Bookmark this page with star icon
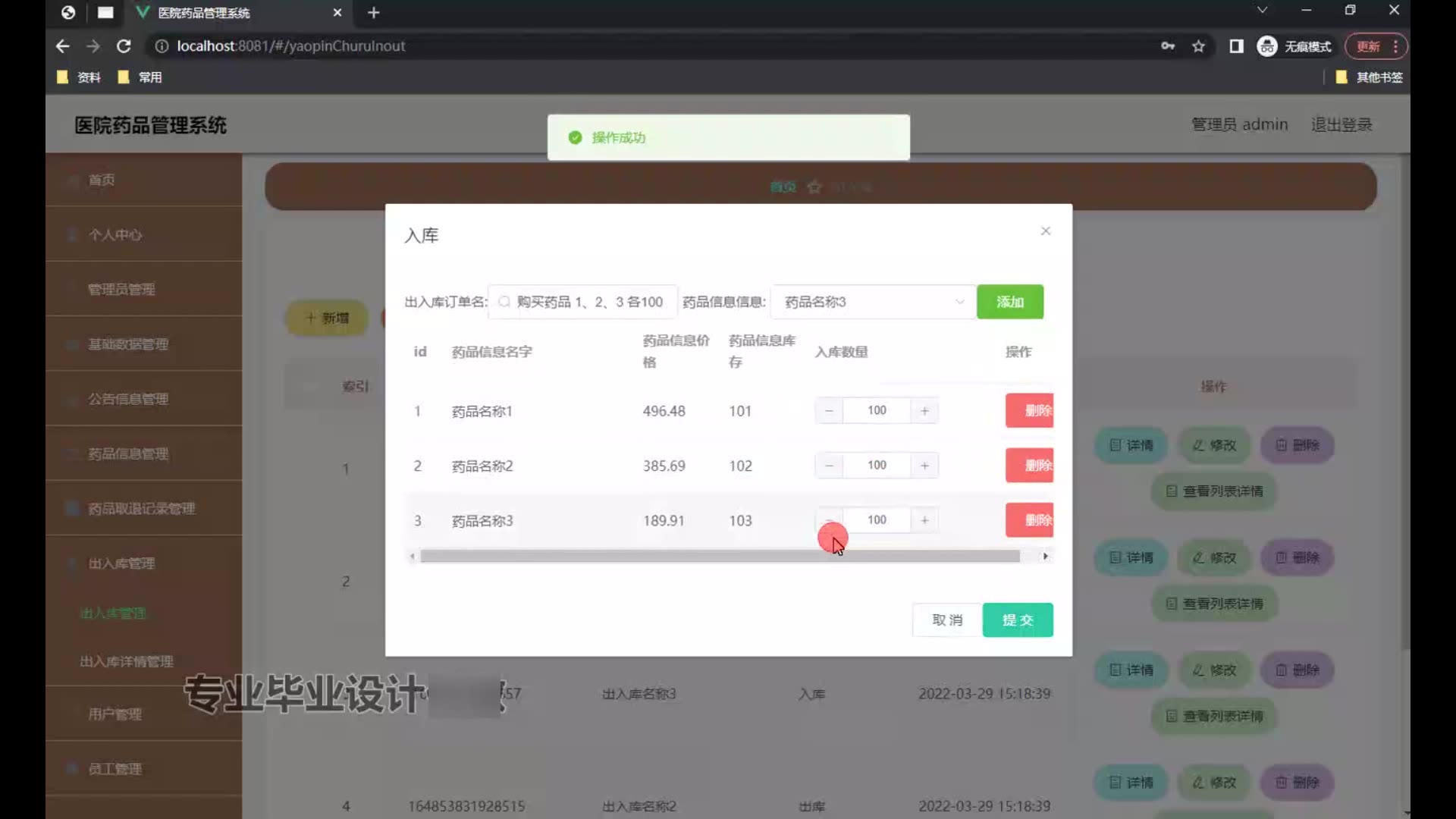The image size is (1456, 819). 1198,46
